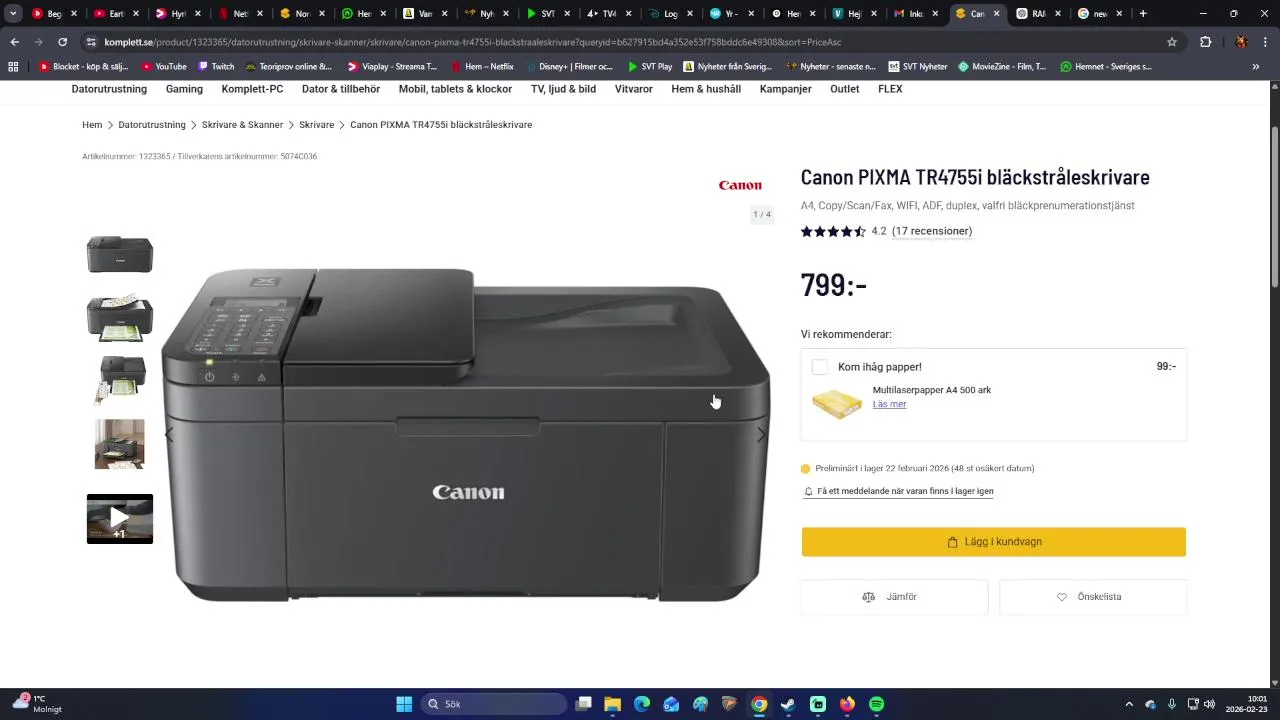Show previous product image with left arrow
1280x720 pixels.
[169, 434]
